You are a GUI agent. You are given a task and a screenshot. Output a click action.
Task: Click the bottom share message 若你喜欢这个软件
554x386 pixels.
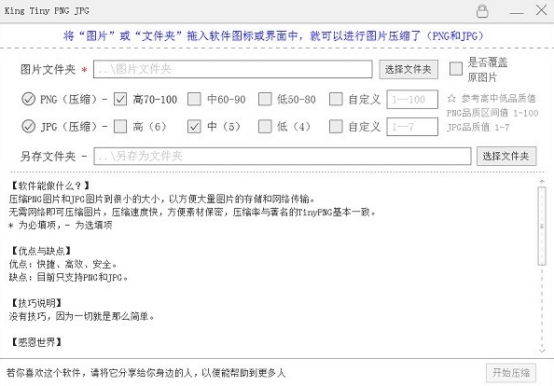[x=145, y=373]
